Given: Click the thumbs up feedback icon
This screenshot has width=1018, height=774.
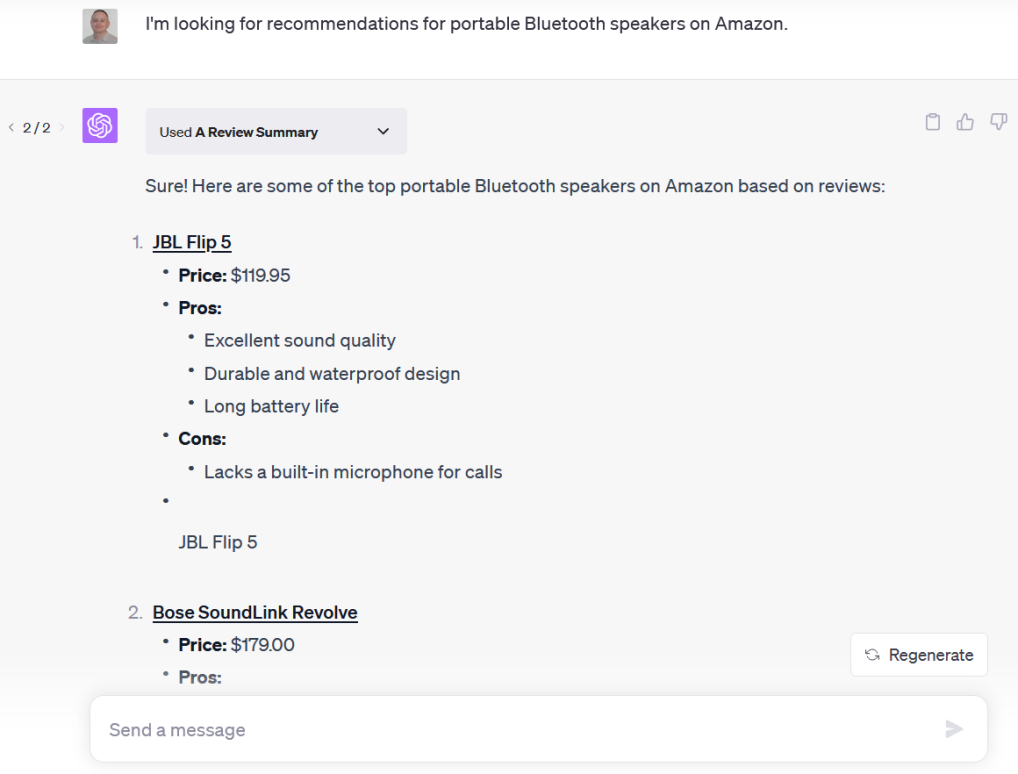Looking at the screenshot, I should click(965, 122).
